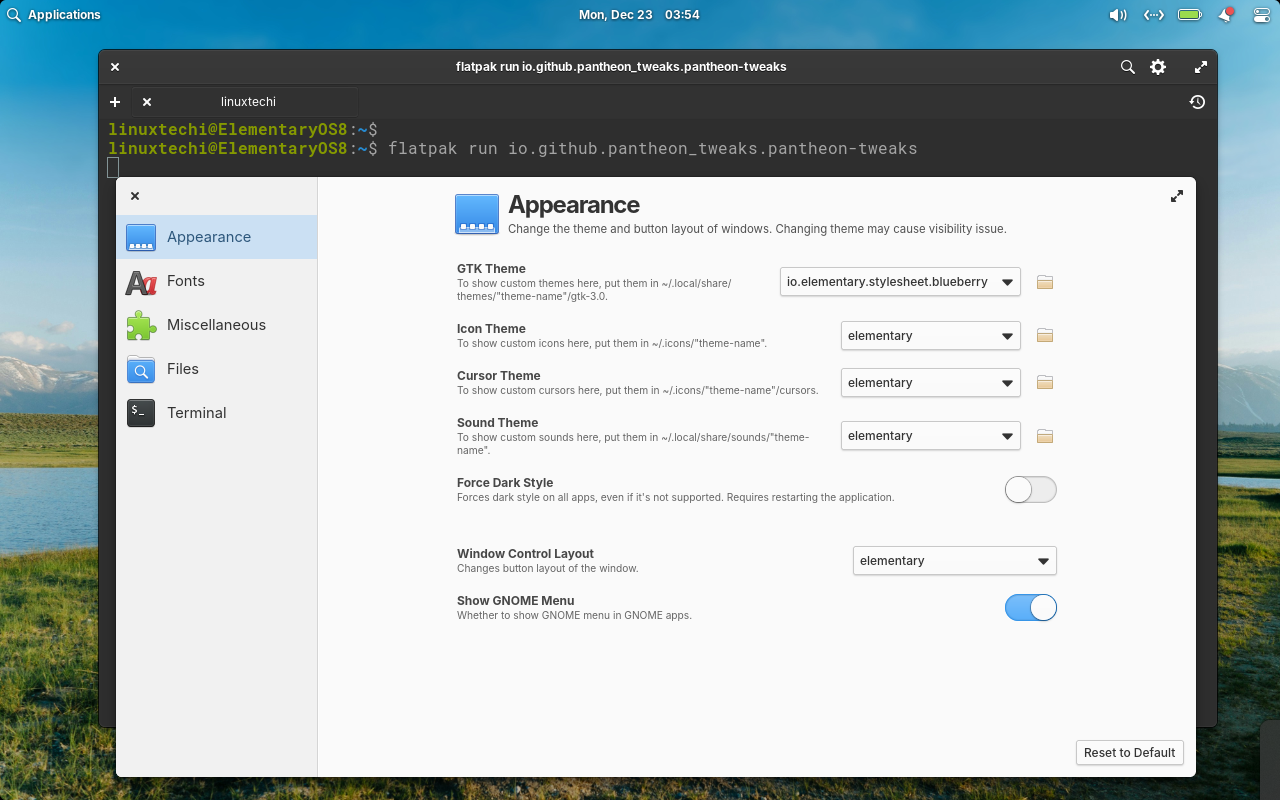Open terminal tab history icon

point(1197,102)
